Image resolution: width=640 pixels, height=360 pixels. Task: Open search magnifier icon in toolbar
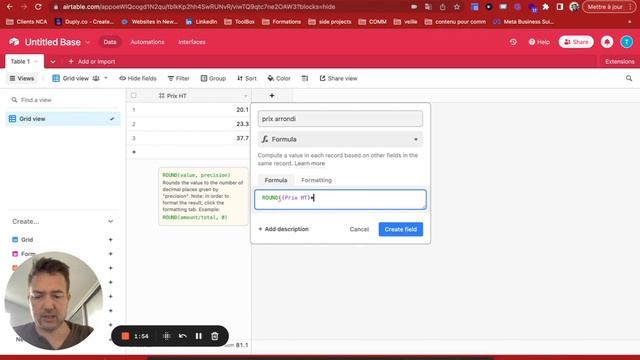(x=629, y=78)
